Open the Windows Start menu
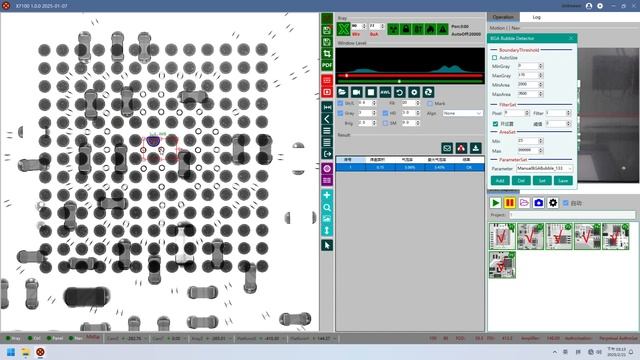This screenshot has width=640, height=360. [11, 352]
